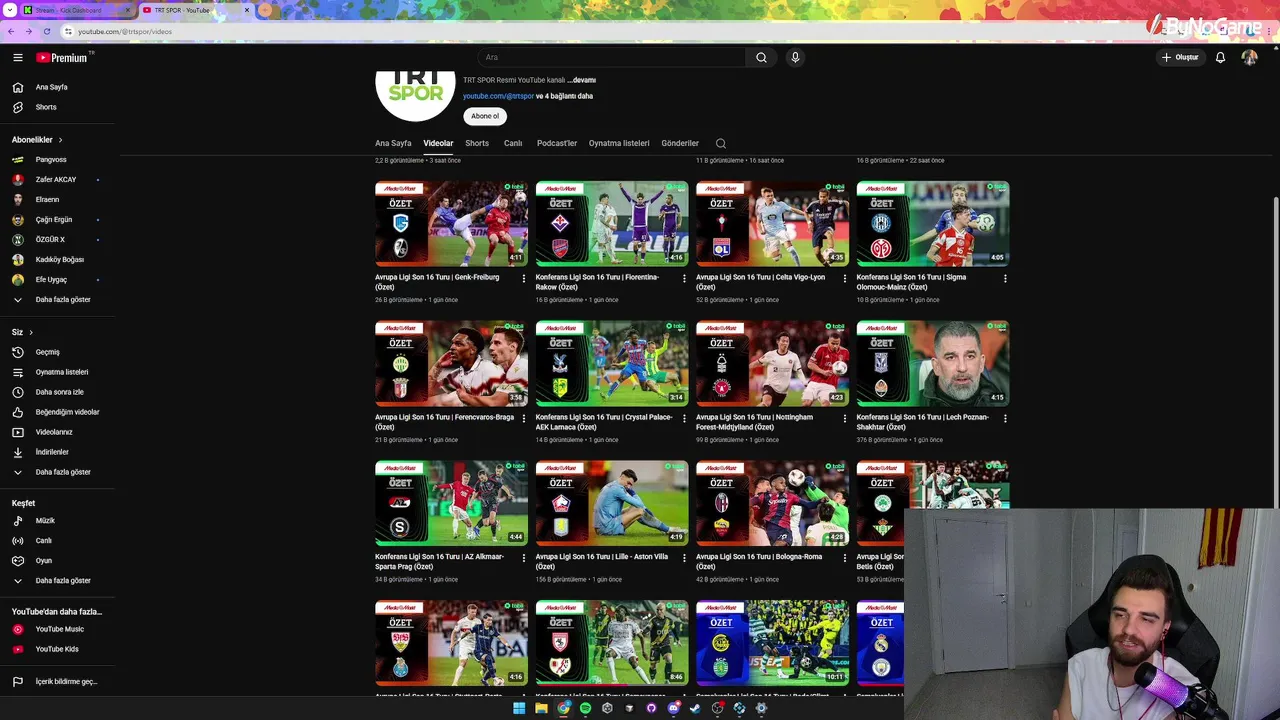Open Bologna-Roma video title
This screenshot has height=720, width=1280.
coord(759,562)
